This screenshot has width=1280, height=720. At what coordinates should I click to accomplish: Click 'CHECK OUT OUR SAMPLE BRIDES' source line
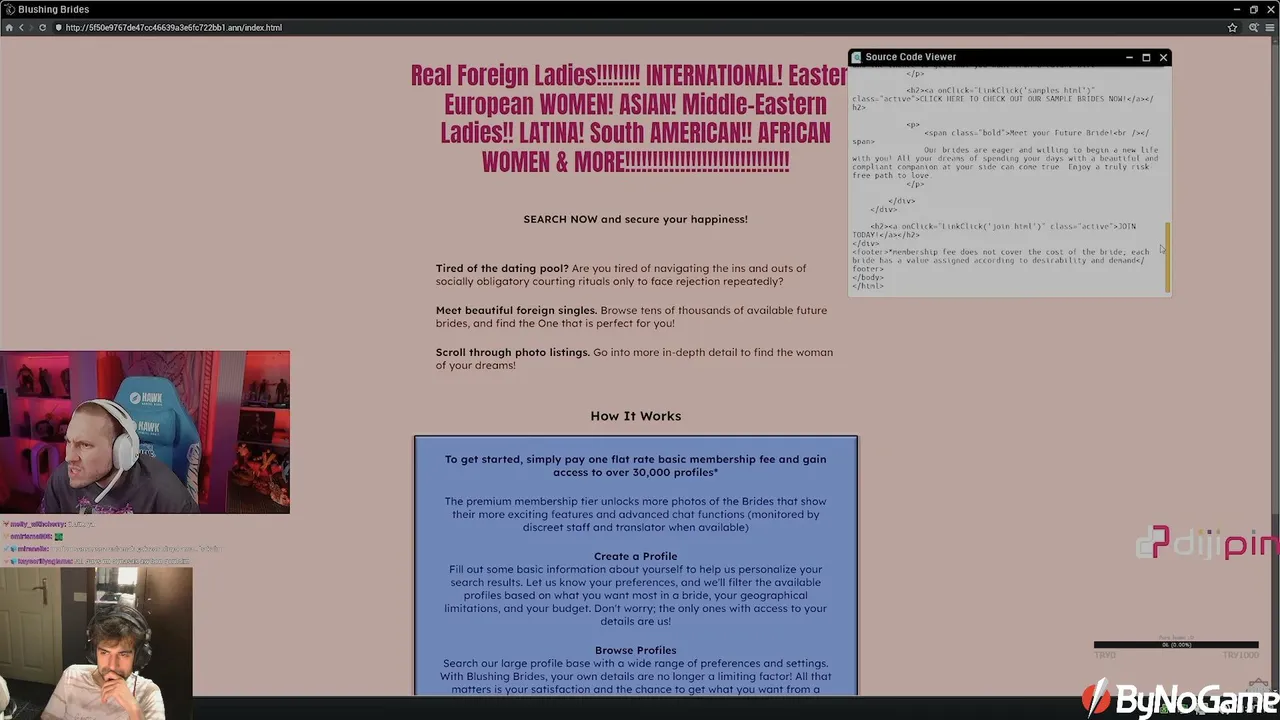click(x=1003, y=98)
